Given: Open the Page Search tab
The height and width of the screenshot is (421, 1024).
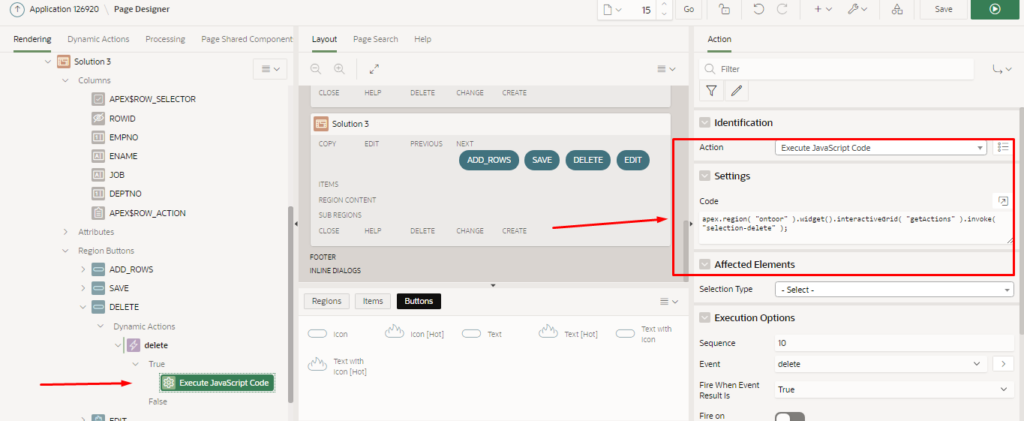Looking at the screenshot, I should point(375,39).
